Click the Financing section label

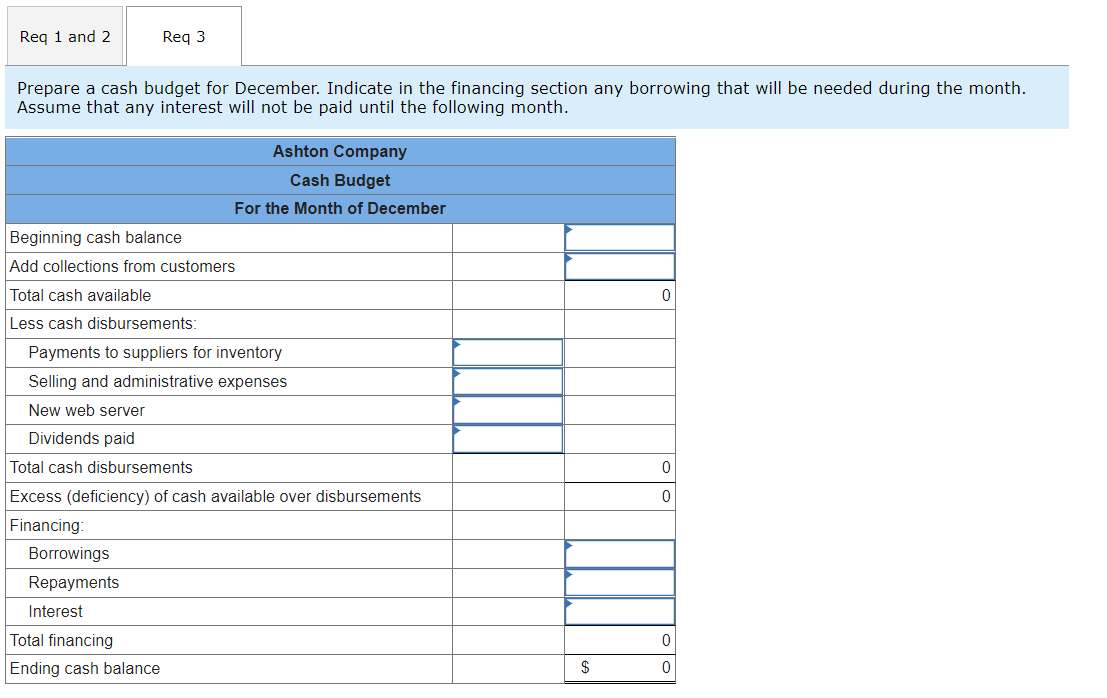(x=47, y=526)
